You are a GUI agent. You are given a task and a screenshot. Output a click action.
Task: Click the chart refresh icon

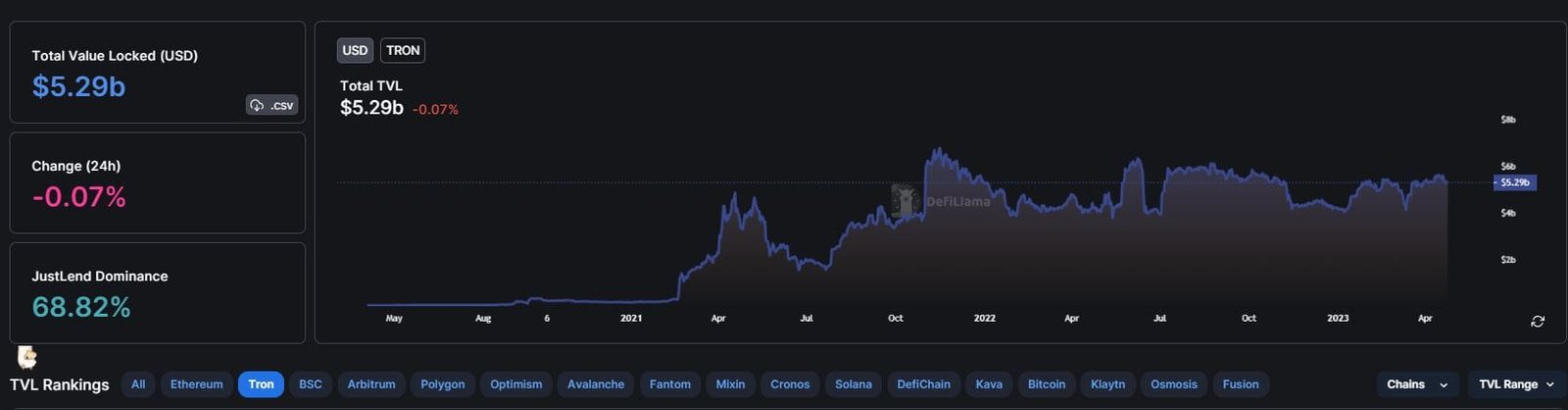1538,321
